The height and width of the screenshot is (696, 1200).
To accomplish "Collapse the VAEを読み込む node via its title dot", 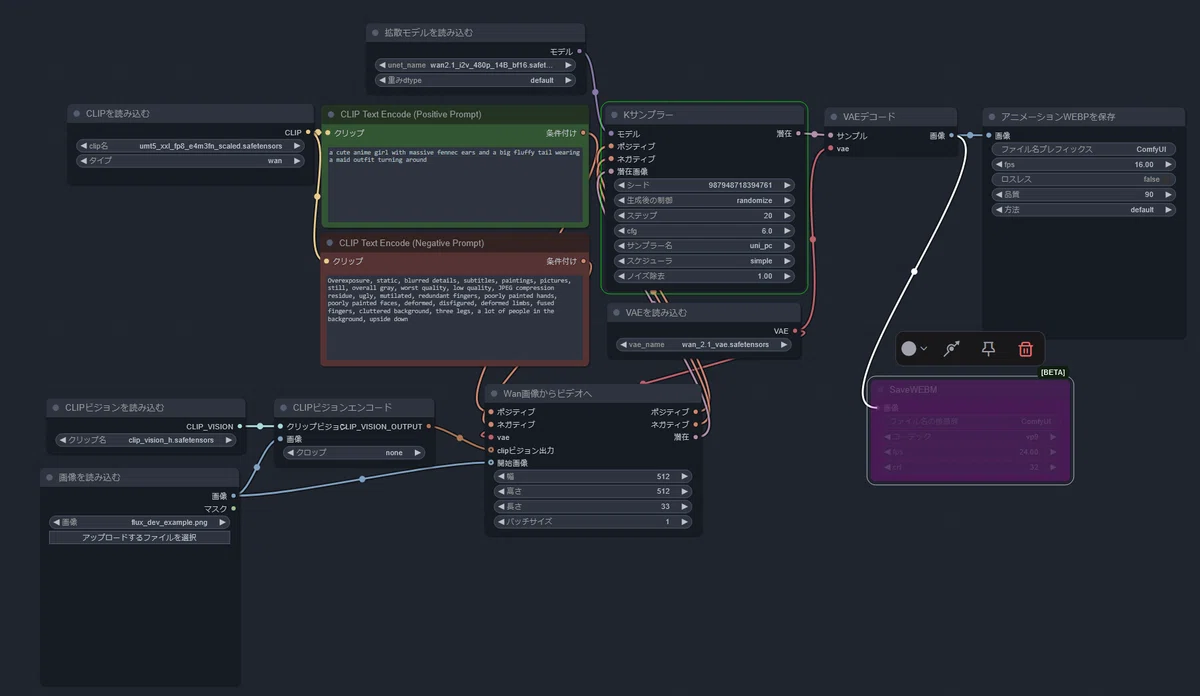I will [617, 313].
